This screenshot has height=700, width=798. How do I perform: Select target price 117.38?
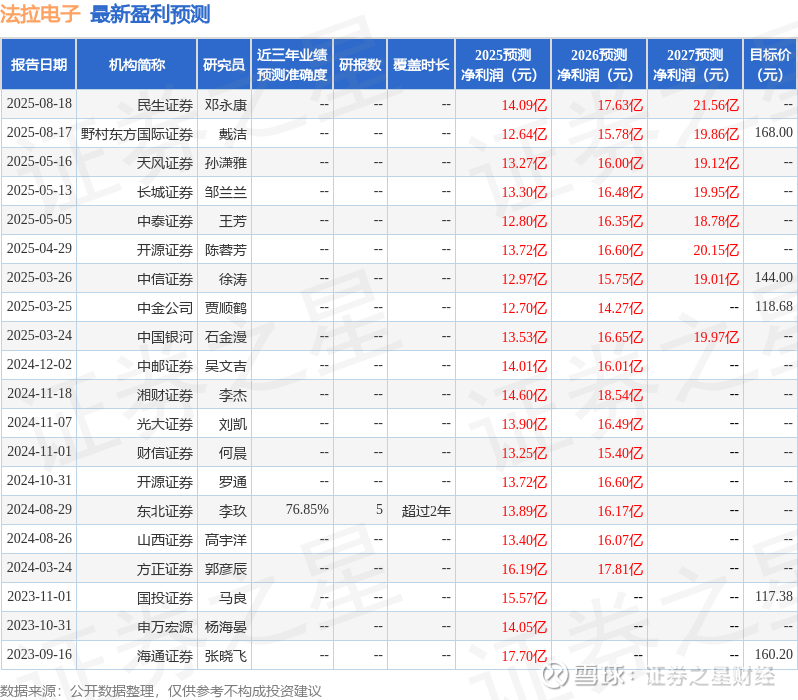pyautogui.click(x=774, y=597)
